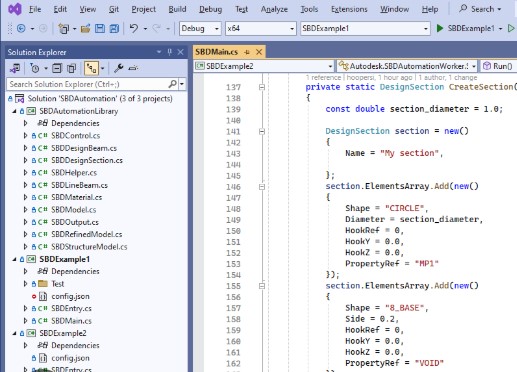The height and width of the screenshot is (372, 517).
Task: Click Pending Changes Filter clock icon
Action: (35, 69)
